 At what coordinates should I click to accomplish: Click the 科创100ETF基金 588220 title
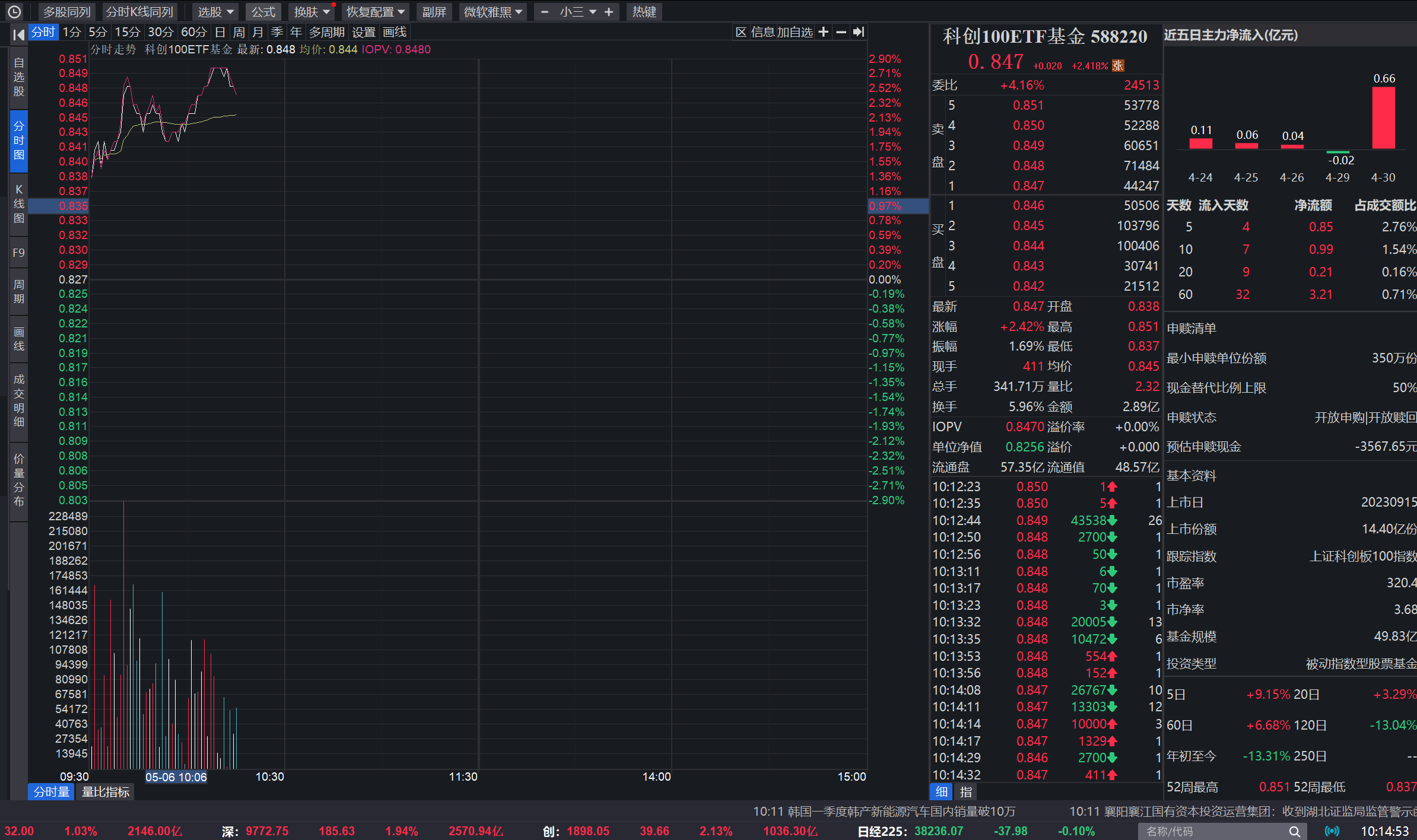click(1045, 36)
